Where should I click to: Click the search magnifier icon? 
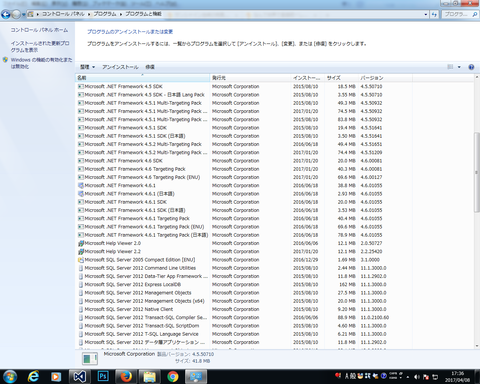pos(475,14)
